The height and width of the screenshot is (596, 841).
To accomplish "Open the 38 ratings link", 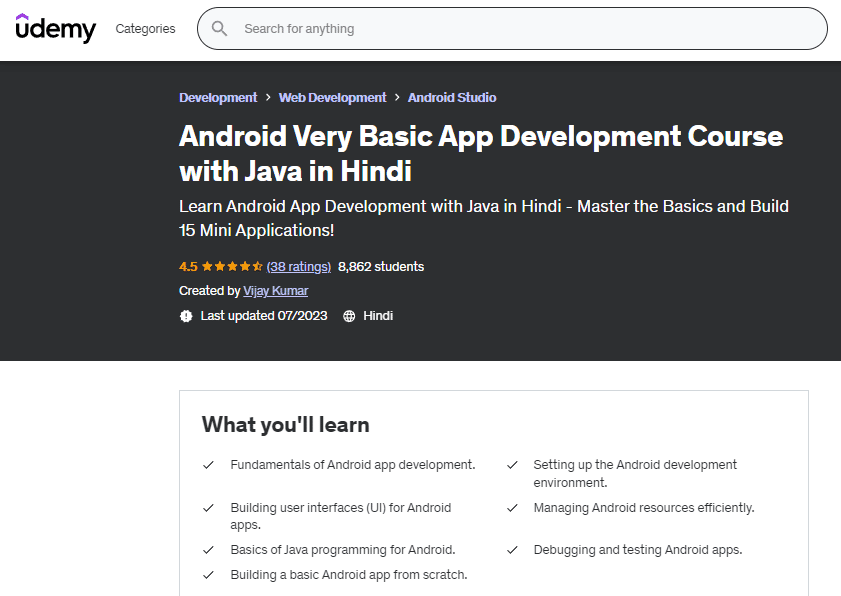I will tap(299, 267).
